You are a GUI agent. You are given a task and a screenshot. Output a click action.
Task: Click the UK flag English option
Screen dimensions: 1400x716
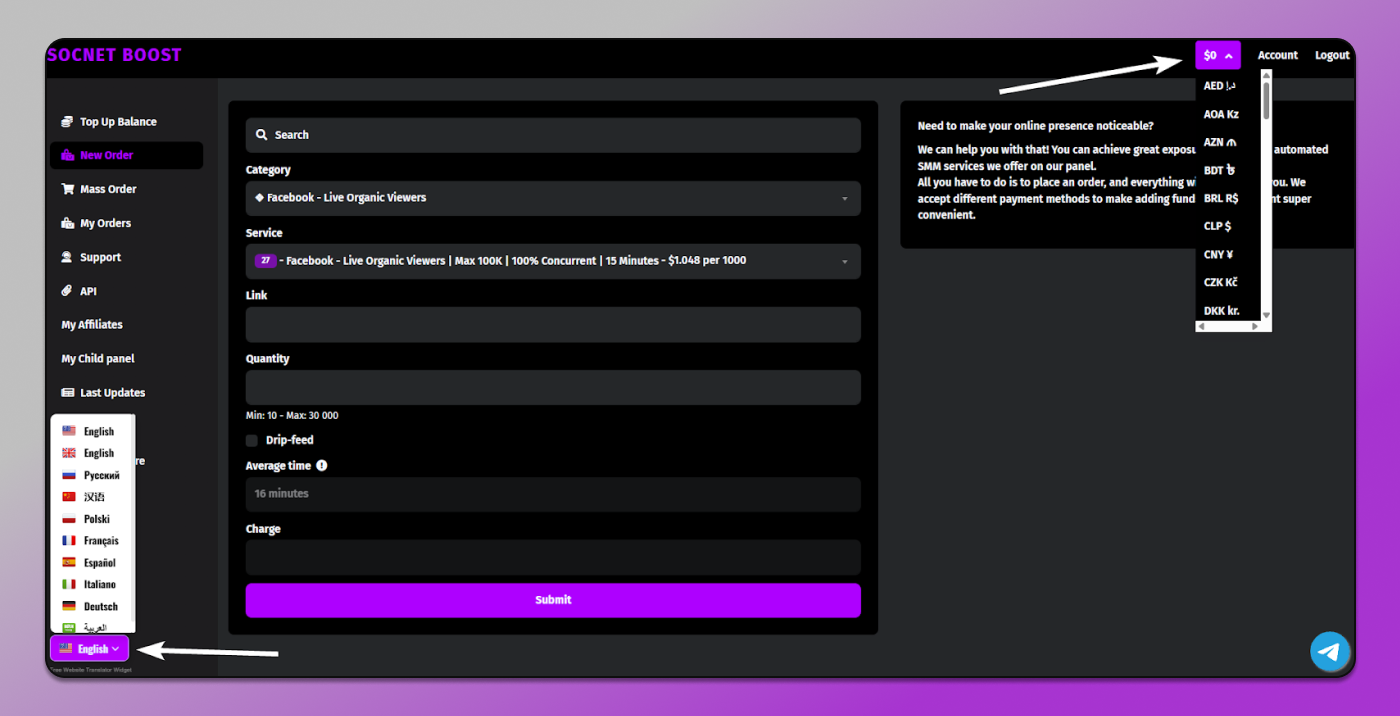click(69, 453)
